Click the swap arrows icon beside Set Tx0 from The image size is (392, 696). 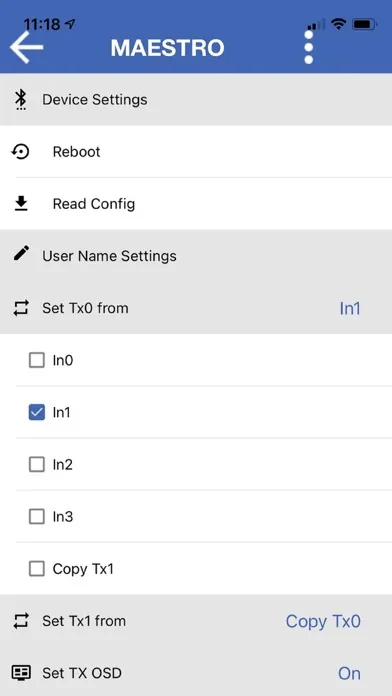click(x=21, y=308)
